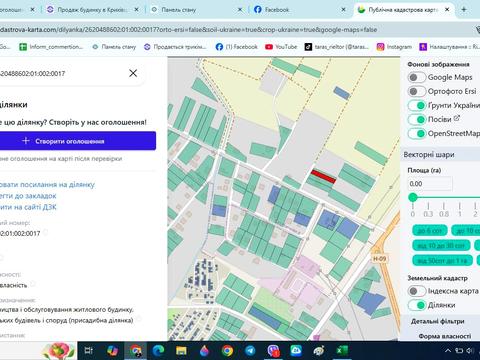Expand Форма власності filter section
Screen dimensions: 480x360
445,336
